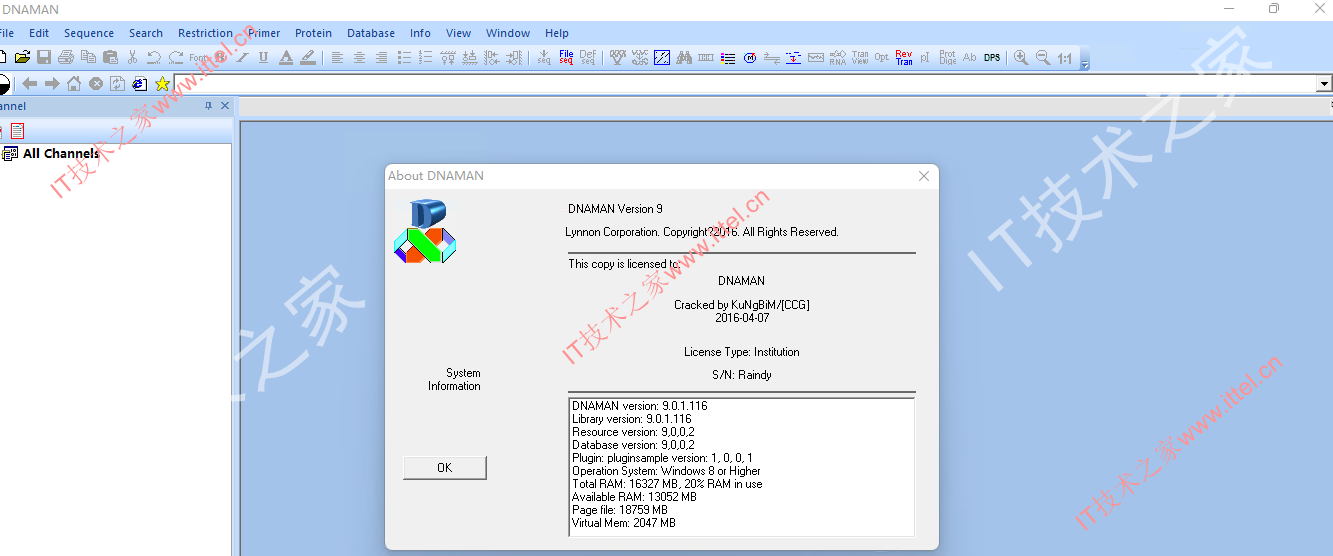Click the Def seq icon
This screenshot has width=1333, height=556.
[x=588, y=58]
